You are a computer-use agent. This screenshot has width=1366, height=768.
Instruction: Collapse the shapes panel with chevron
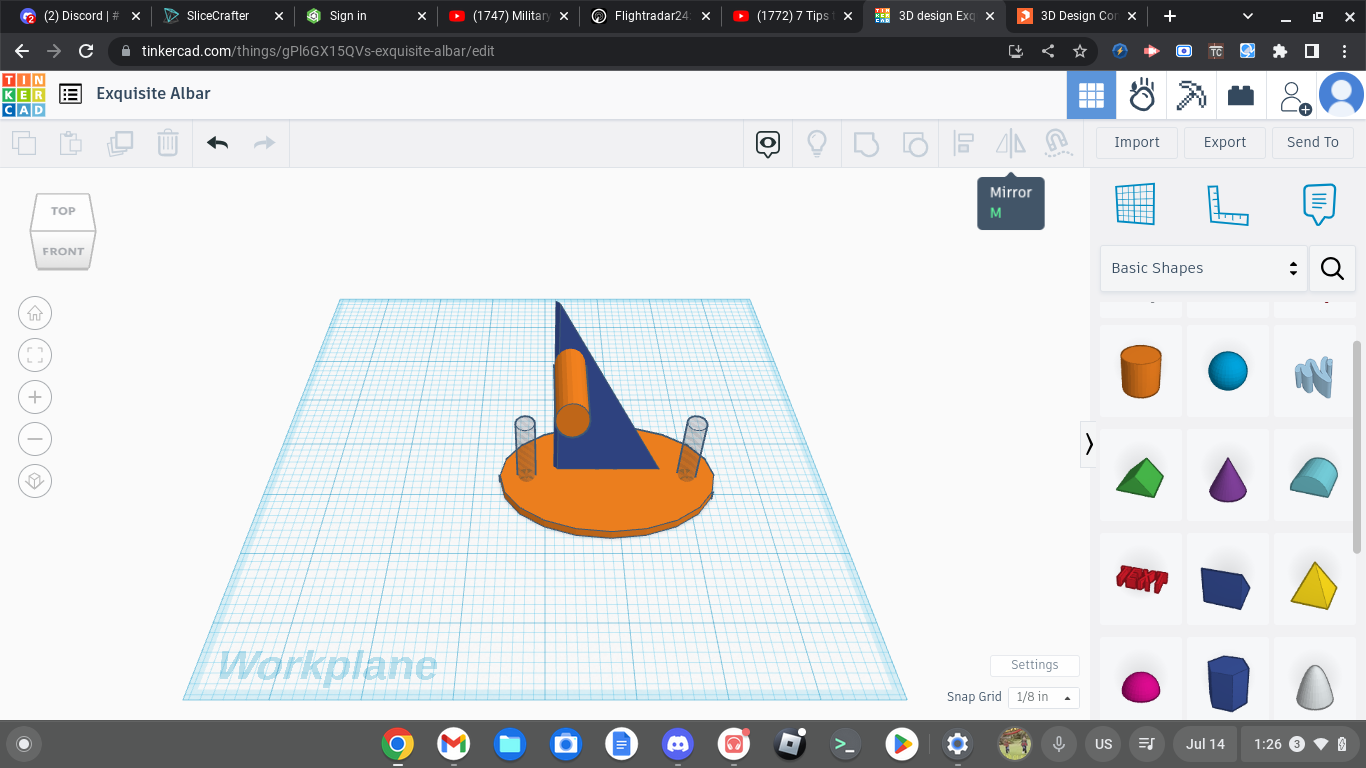pos(1089,444)
